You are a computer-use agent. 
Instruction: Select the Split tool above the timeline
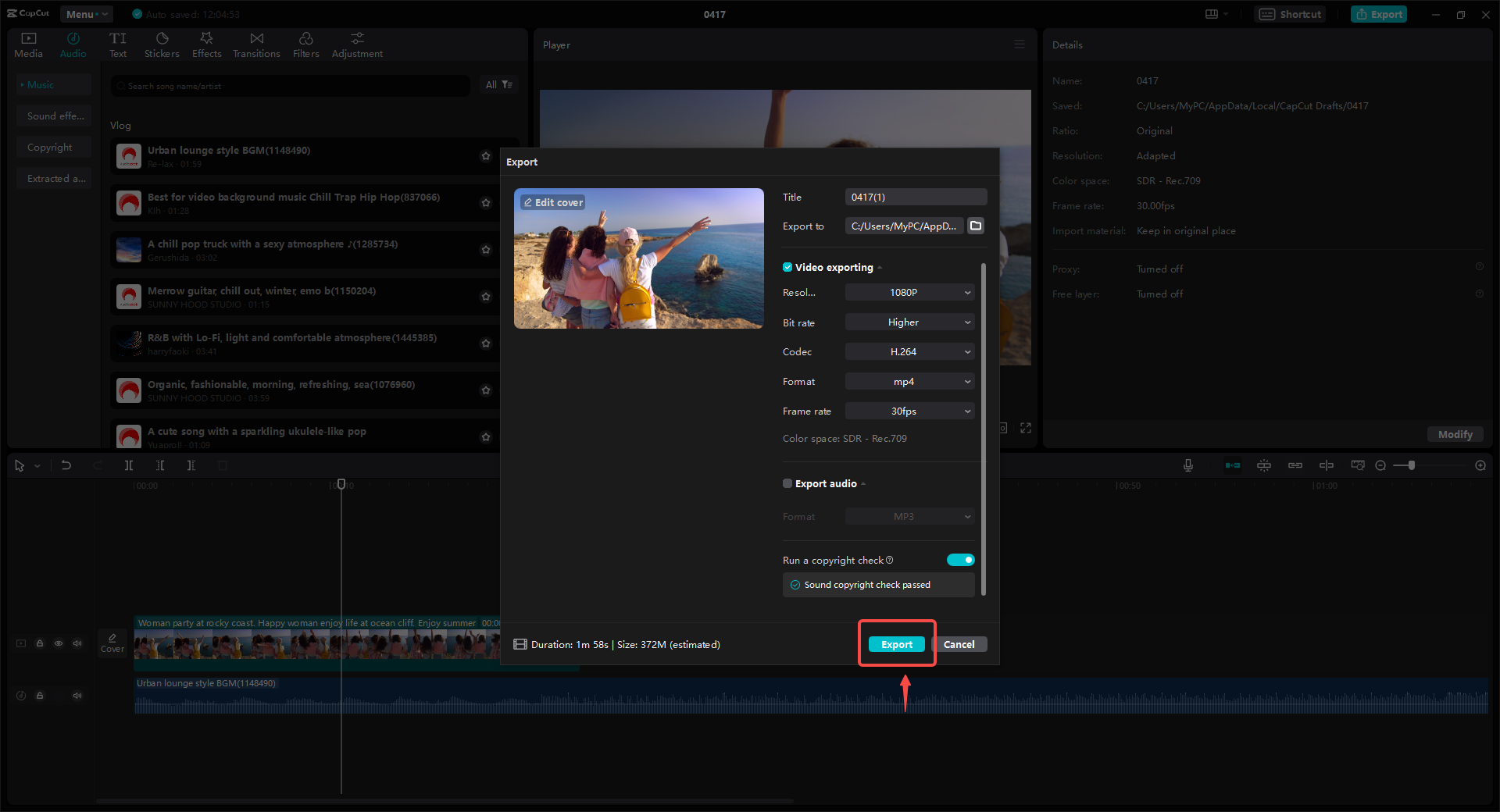(129, 465)
